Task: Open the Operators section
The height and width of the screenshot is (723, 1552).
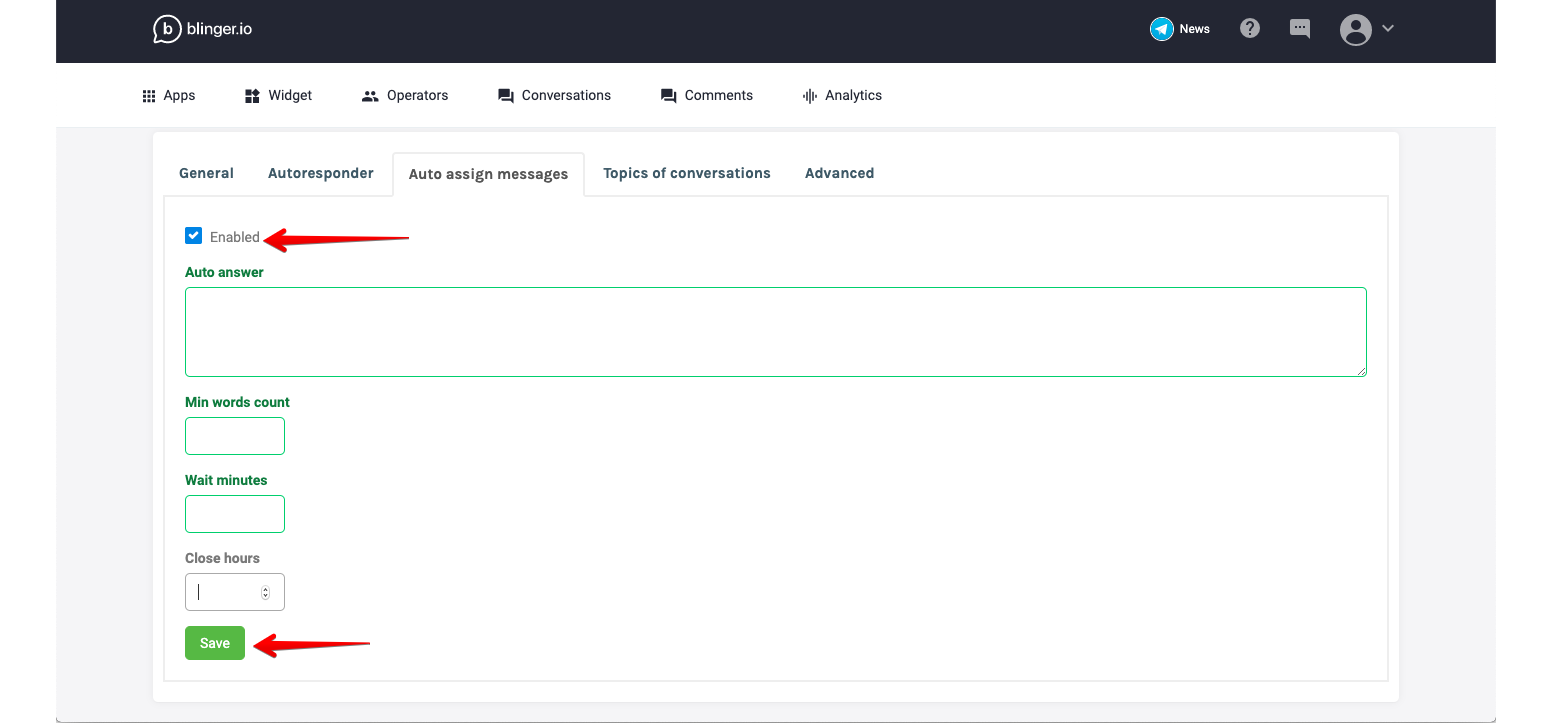Action: [x=405, y=95]
